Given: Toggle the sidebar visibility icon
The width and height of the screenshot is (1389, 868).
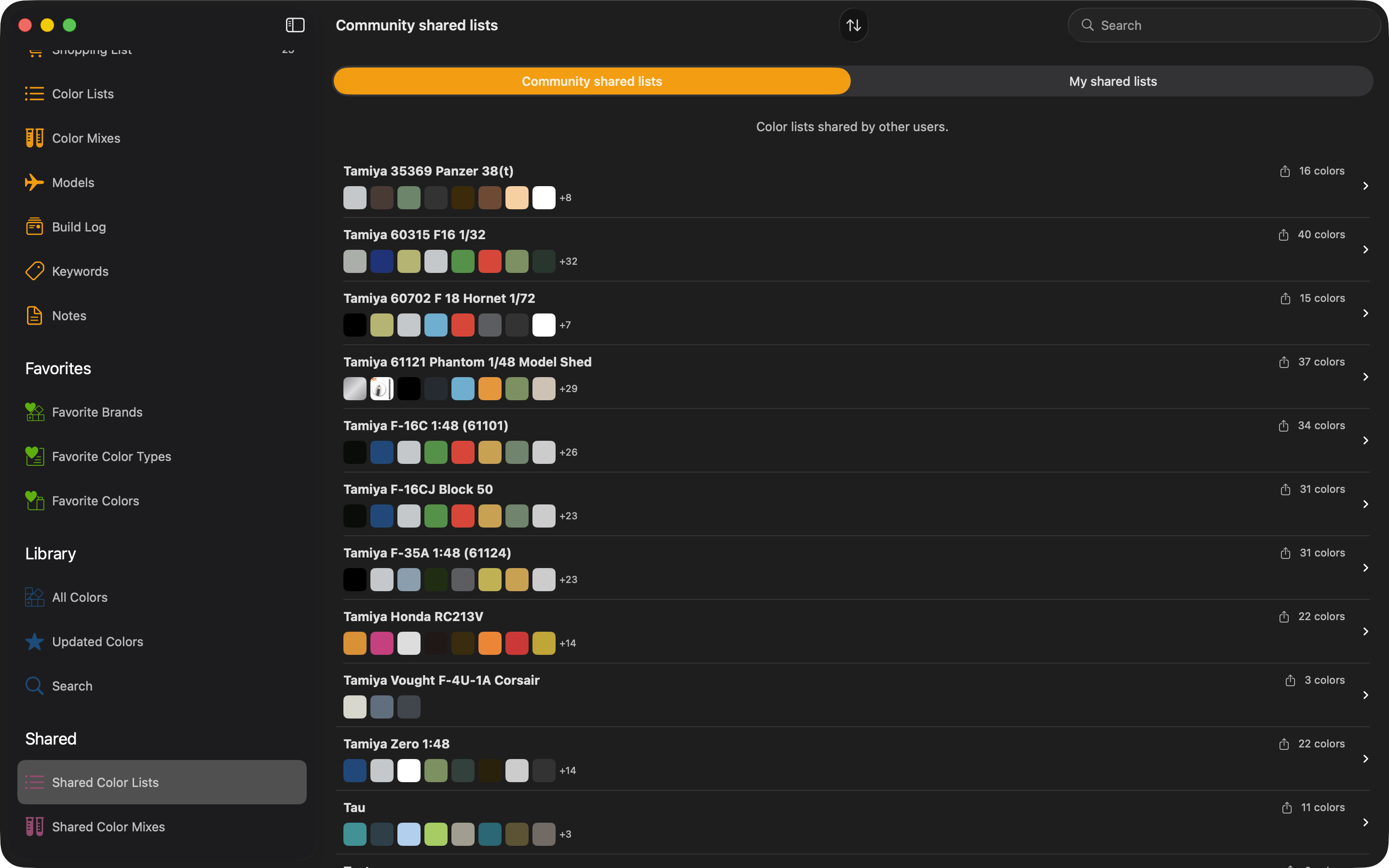Looking at the screenshot, I should (x=295, y=25).
